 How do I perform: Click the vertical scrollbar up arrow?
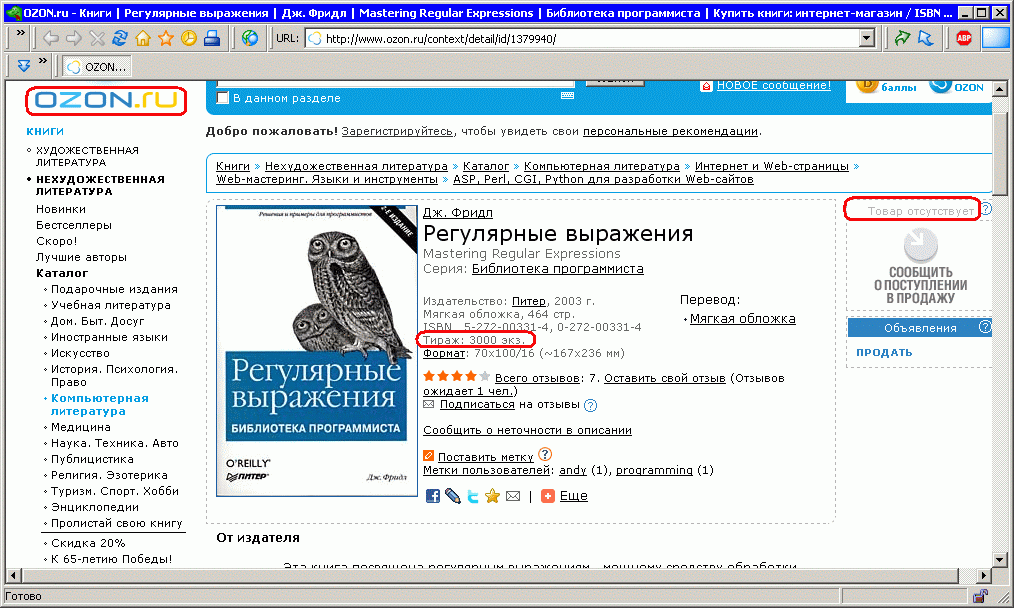pyautogui.click(x=1000, y=88)
